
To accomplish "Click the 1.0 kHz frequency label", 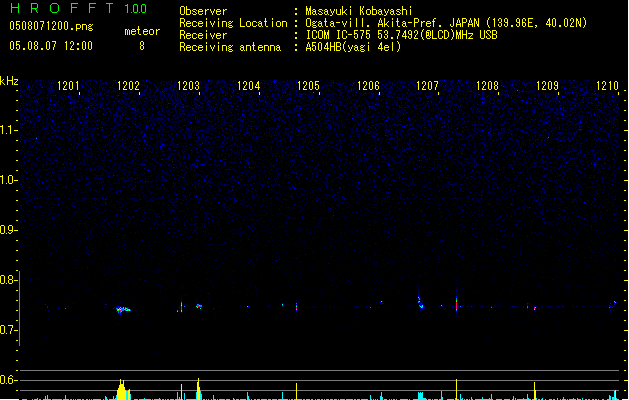I will coord(8,180).
